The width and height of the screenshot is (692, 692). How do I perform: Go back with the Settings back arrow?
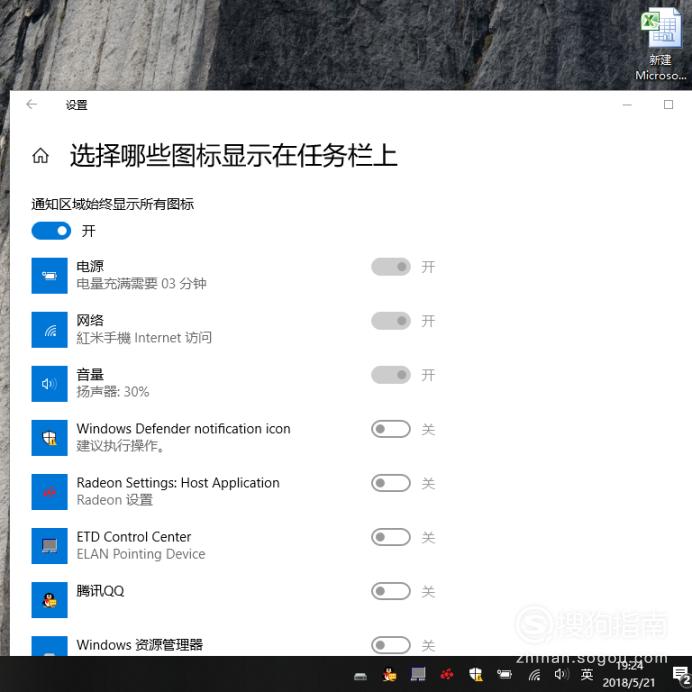point(32,105)
